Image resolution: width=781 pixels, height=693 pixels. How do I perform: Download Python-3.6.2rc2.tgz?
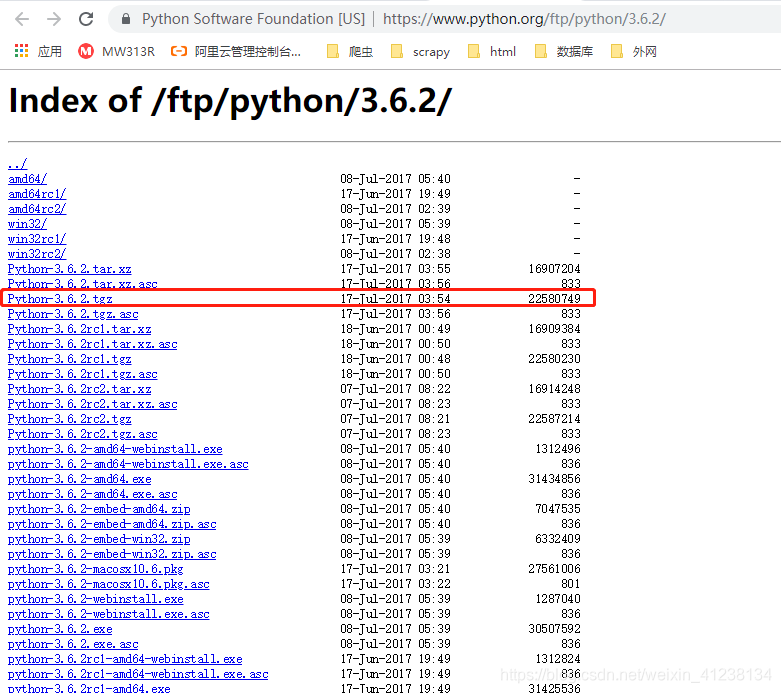pos(70,419)
